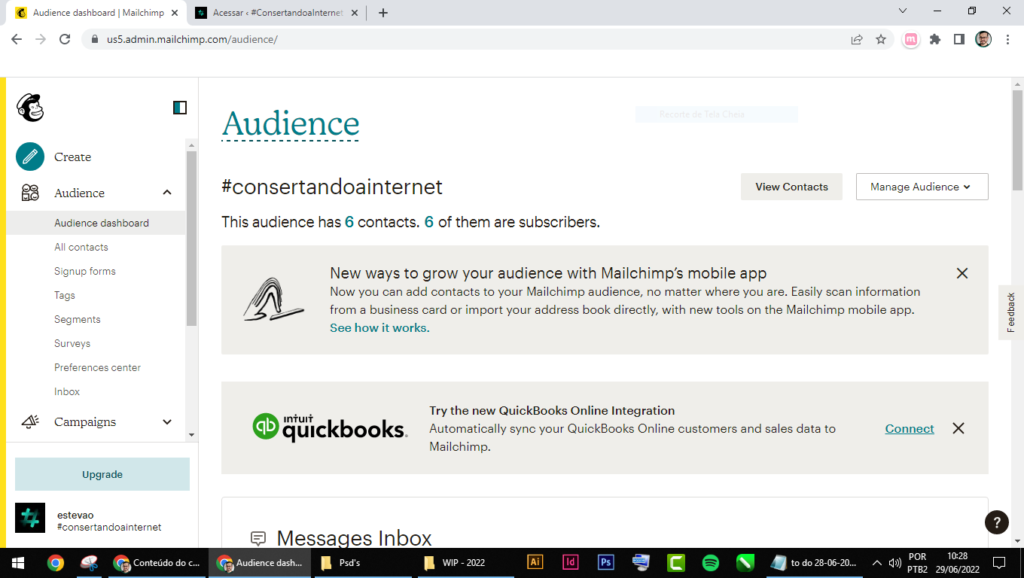Close the Audience dashboard browser tab

[174, 12]
